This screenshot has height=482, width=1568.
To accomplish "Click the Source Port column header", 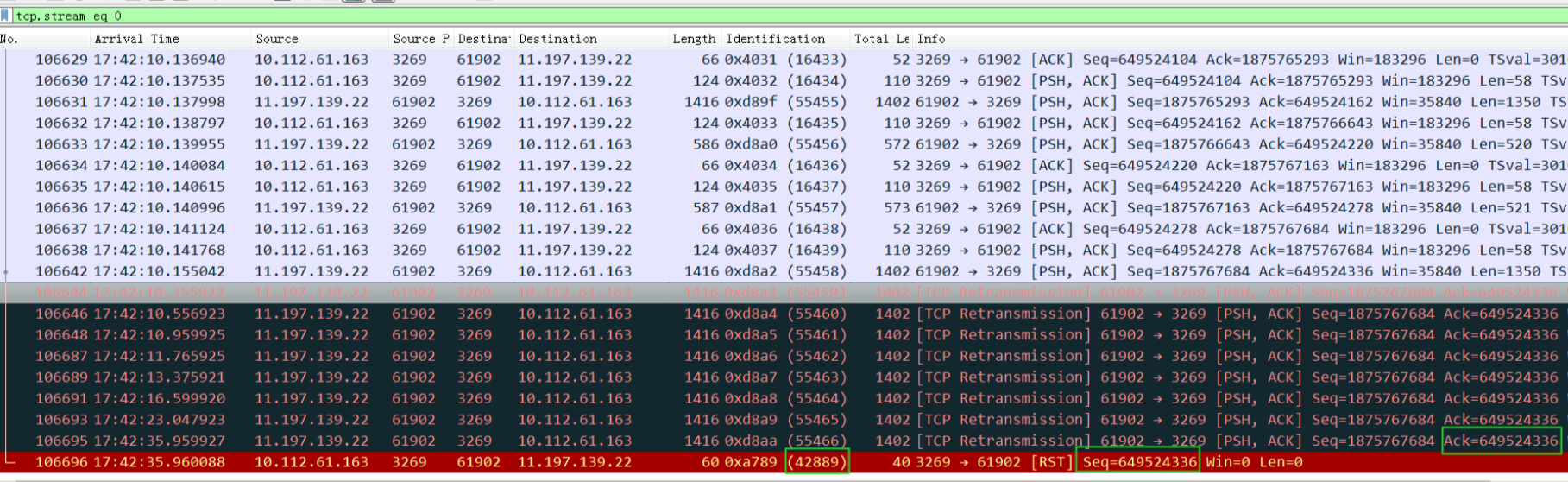I will click(x=421, y=39).
